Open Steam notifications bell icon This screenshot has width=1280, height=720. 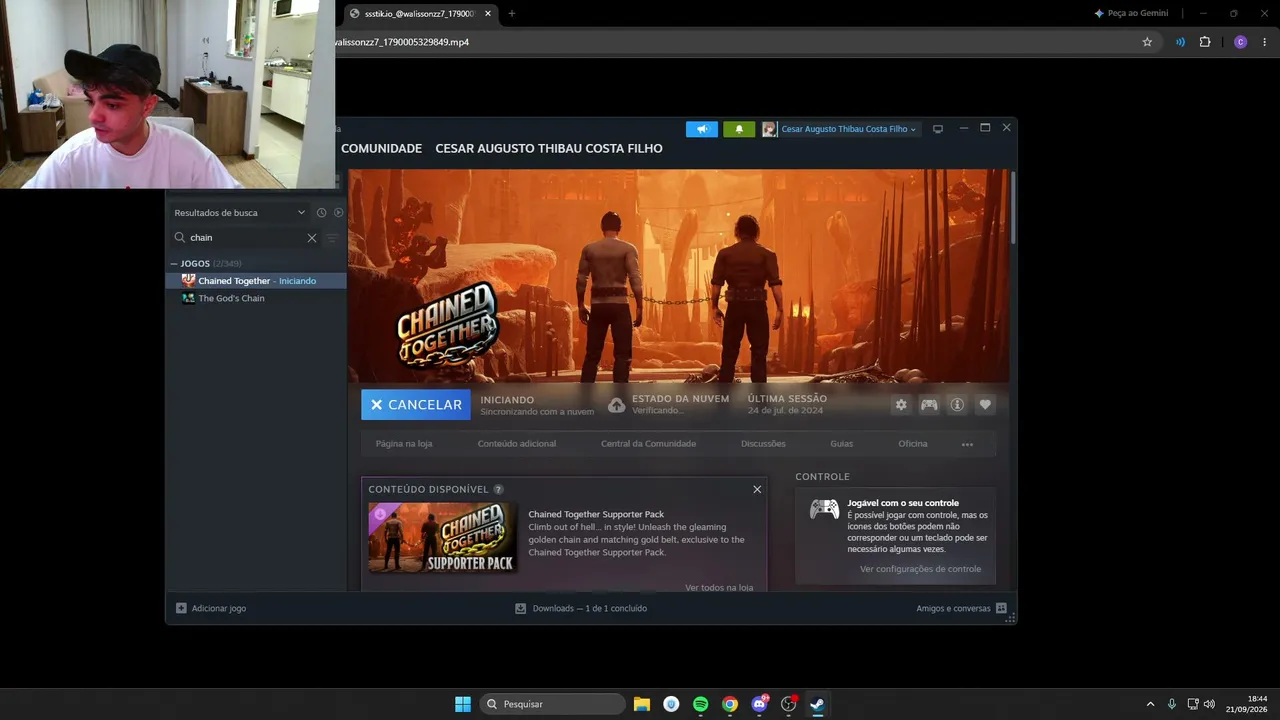click(x=739, y=129)
